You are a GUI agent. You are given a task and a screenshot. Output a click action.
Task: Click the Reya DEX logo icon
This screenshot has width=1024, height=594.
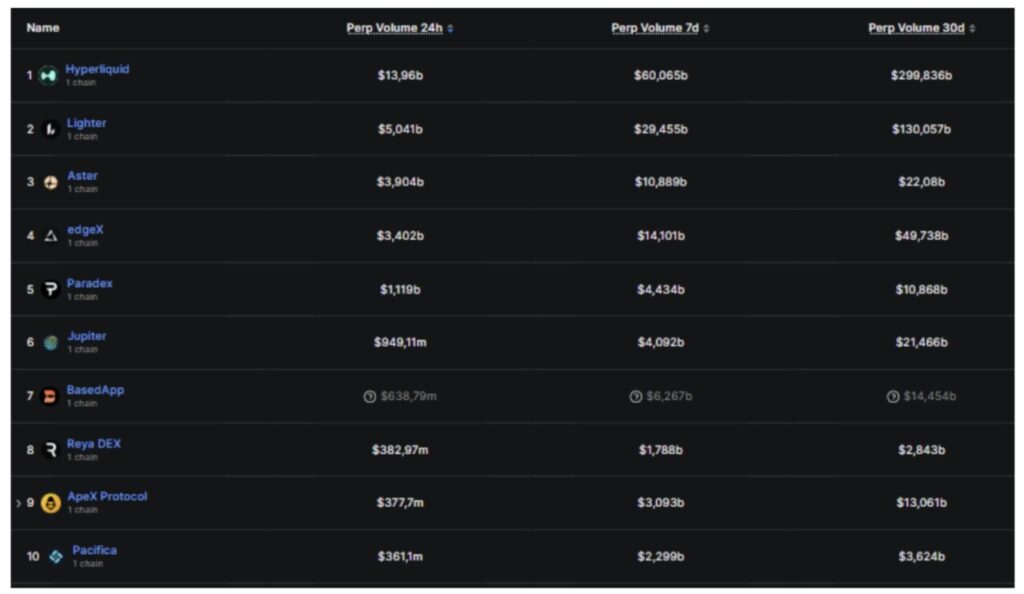click(x=50, y=450)
